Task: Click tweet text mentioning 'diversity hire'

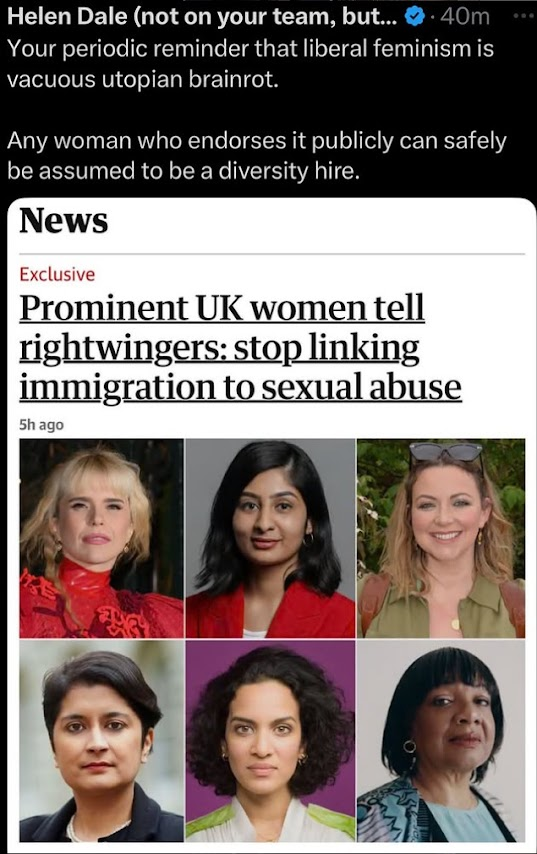Action: (257, 156)
